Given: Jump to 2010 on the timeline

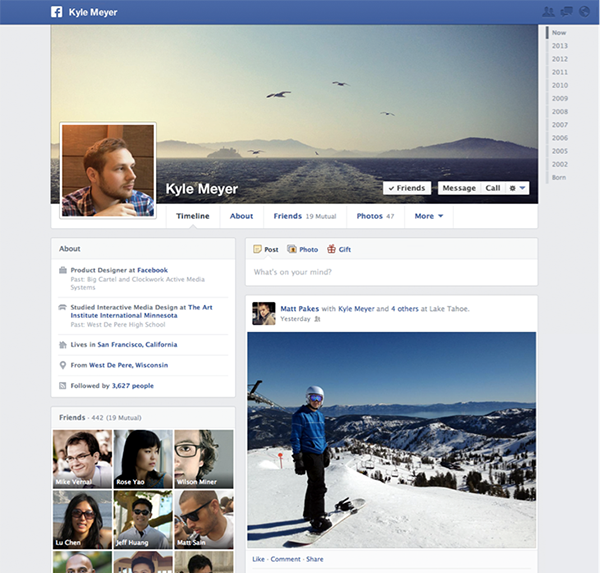Looking at the screenshot, I should click(x=559, y=85).
